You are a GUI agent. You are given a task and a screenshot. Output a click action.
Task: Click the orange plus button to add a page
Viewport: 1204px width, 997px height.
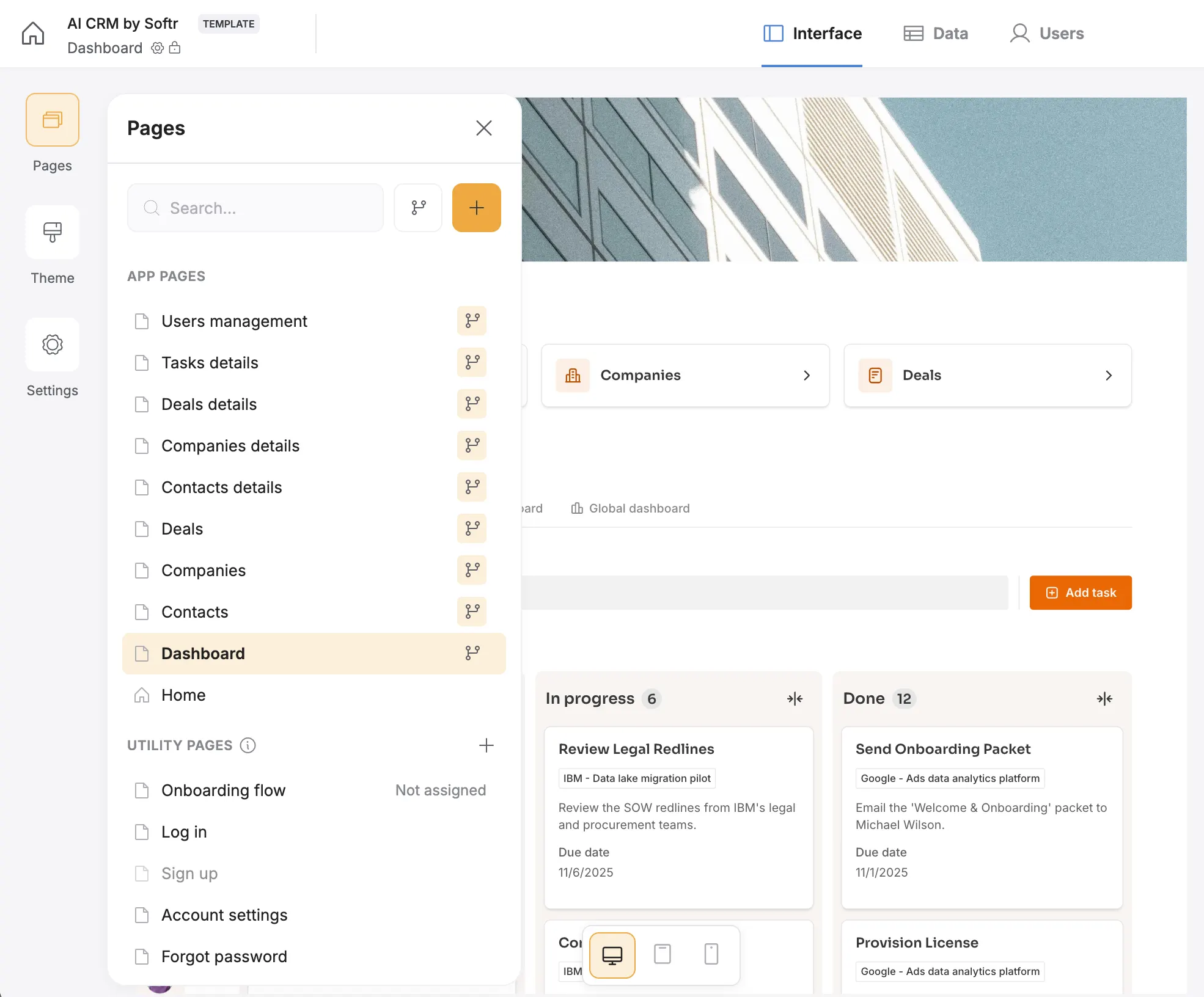pos(476,208)
